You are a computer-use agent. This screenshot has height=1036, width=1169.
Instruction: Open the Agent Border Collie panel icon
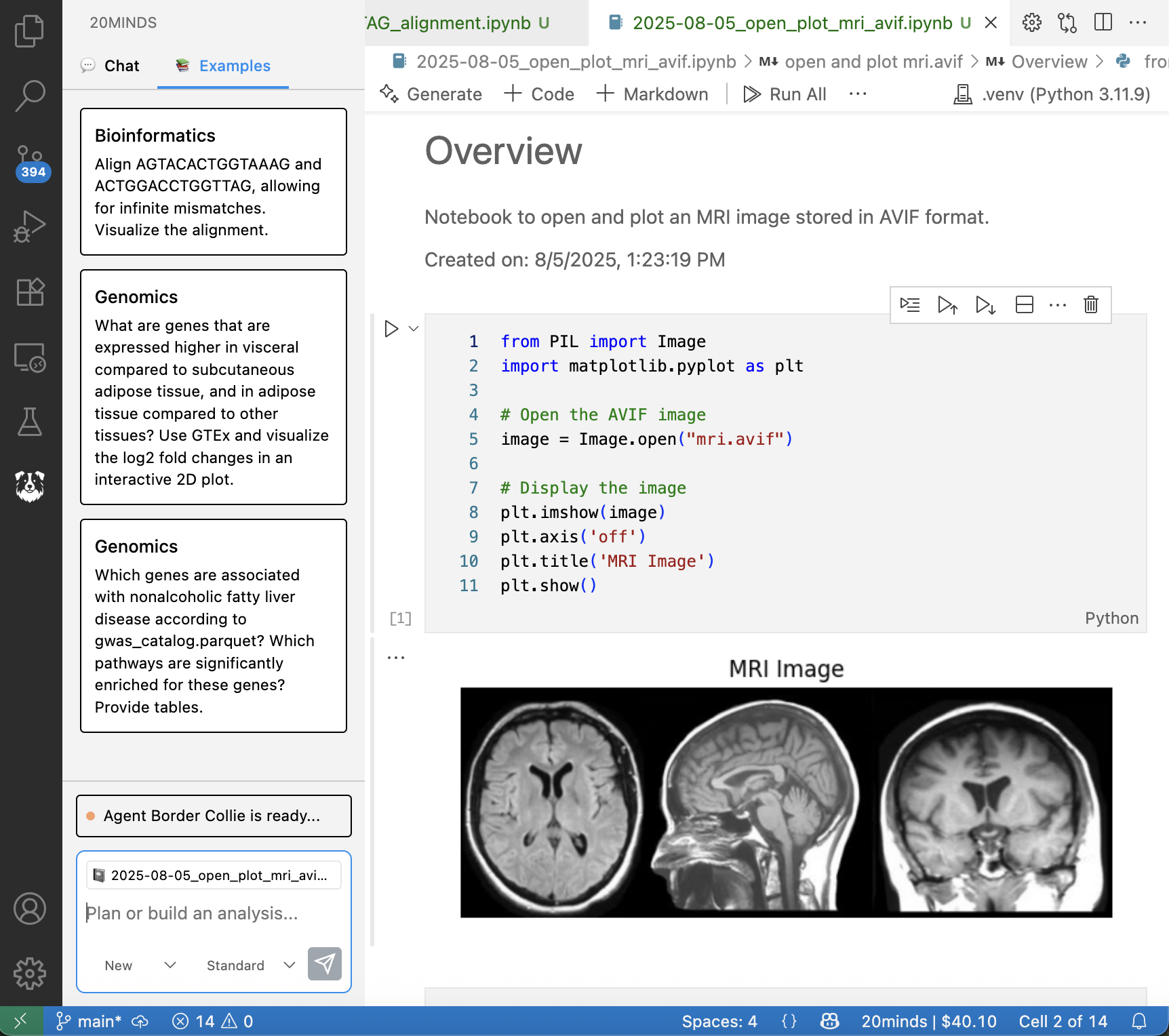tap(30, 487)
